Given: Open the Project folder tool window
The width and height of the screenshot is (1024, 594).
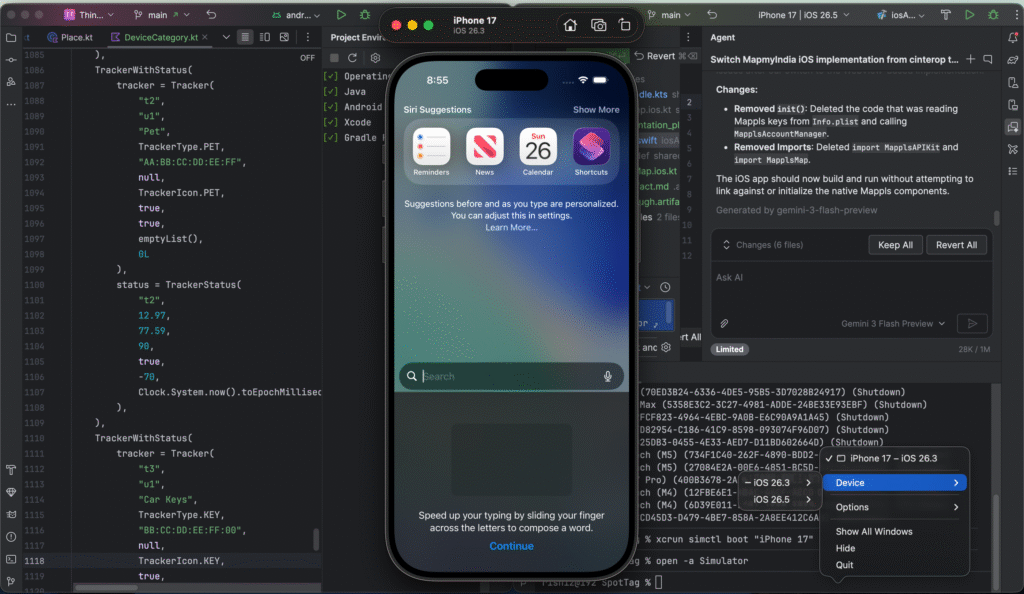Looking at the screenshot, I should 11,38.
